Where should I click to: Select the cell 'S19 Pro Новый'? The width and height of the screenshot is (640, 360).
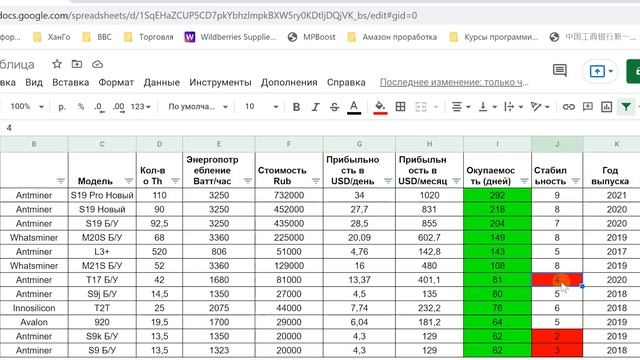click(x=102, y=195)
